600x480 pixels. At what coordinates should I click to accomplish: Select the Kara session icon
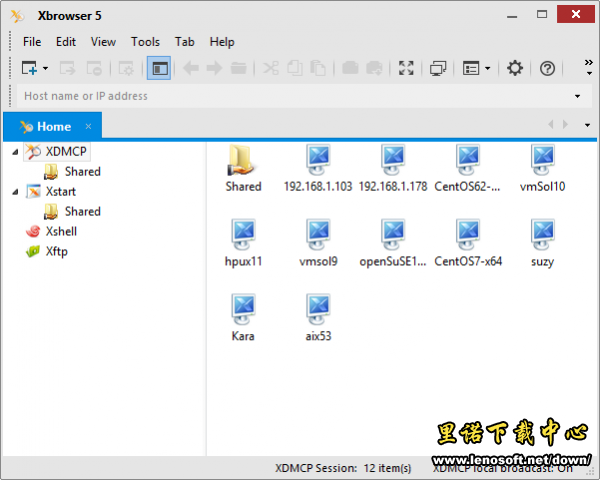243,318
